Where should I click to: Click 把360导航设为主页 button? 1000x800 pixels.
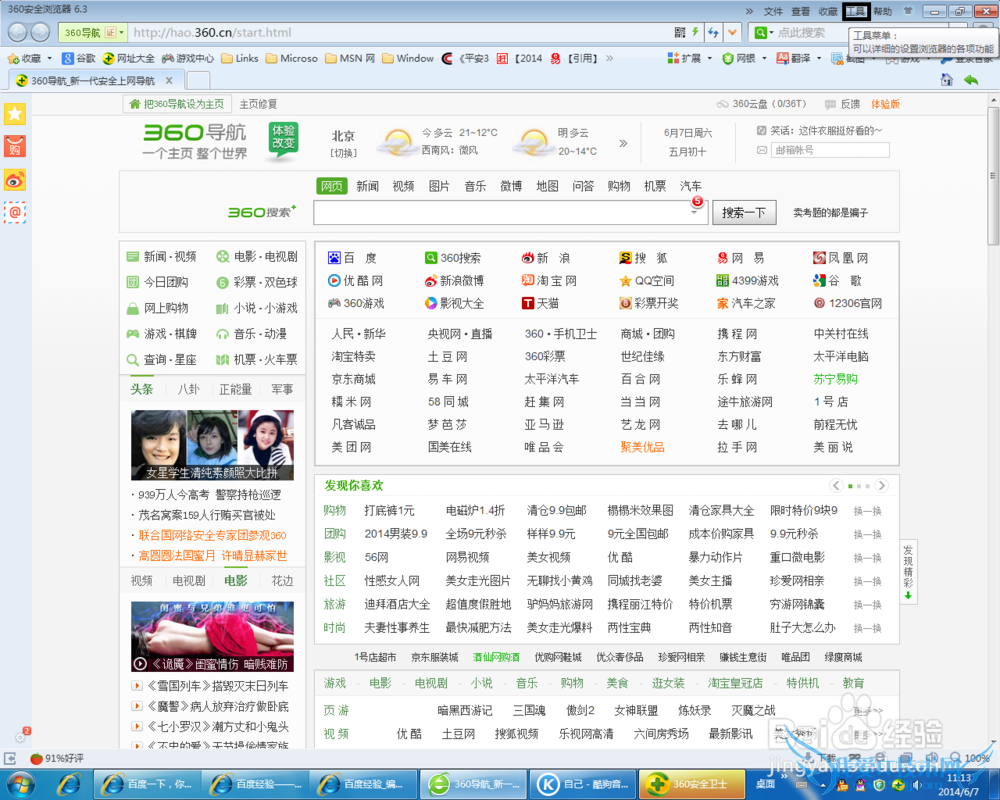click(x=177, y=104)
